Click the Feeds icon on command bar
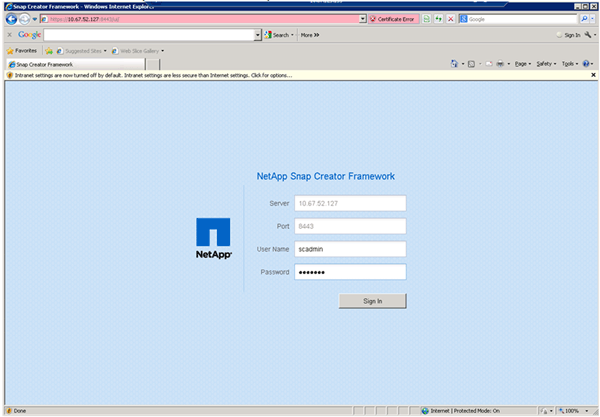Screen dimensions: 600x417 [x=471, y=64]
